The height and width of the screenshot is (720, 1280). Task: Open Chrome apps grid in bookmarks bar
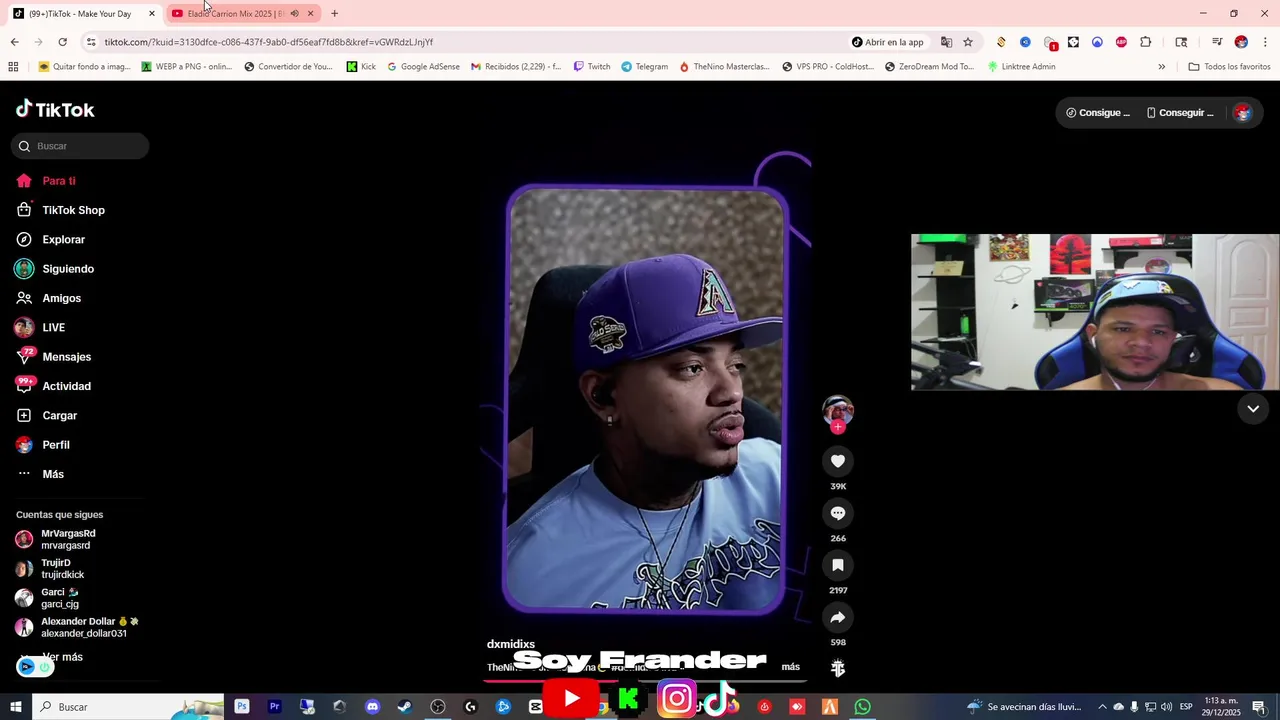click(13, 67)
